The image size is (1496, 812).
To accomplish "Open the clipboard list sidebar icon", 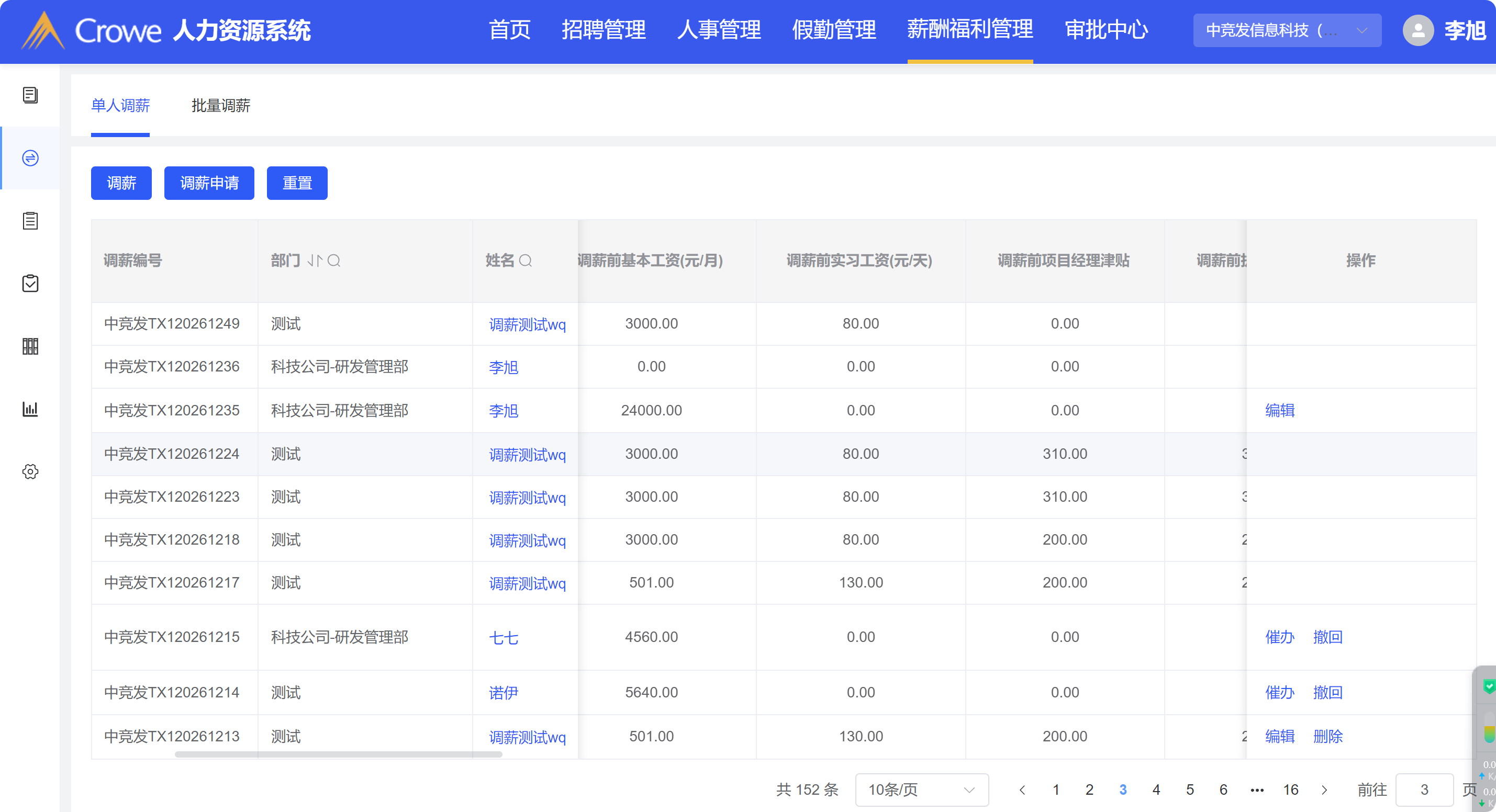I will point(30,221).
